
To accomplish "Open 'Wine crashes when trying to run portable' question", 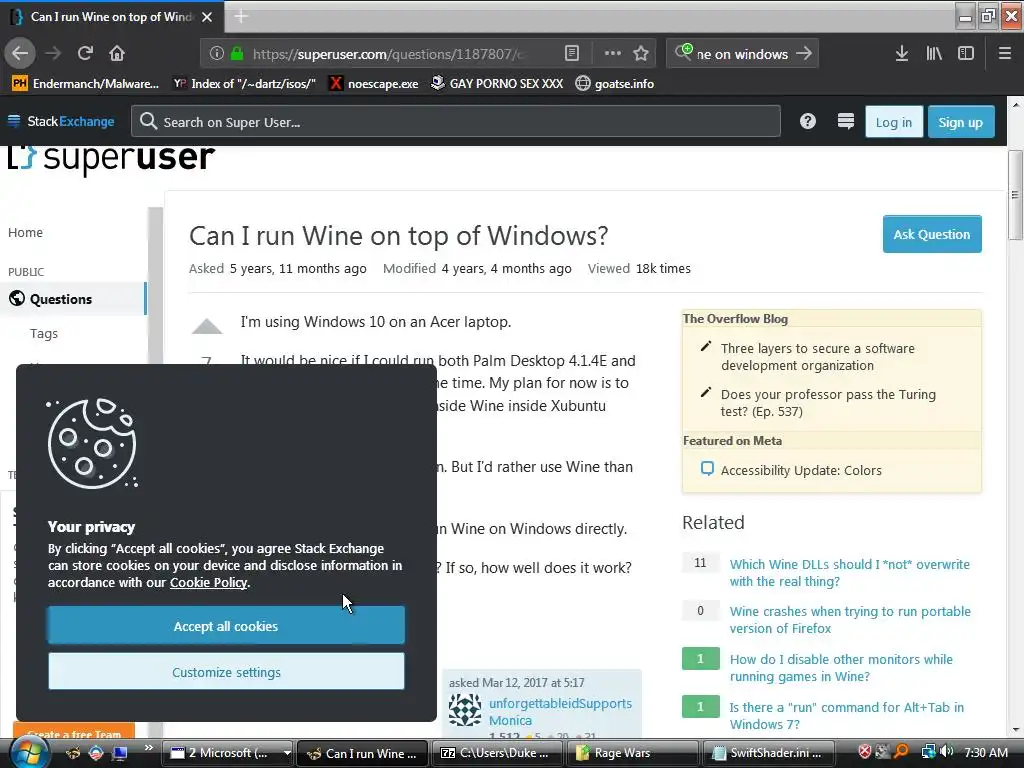I will [x=850, y=620].
